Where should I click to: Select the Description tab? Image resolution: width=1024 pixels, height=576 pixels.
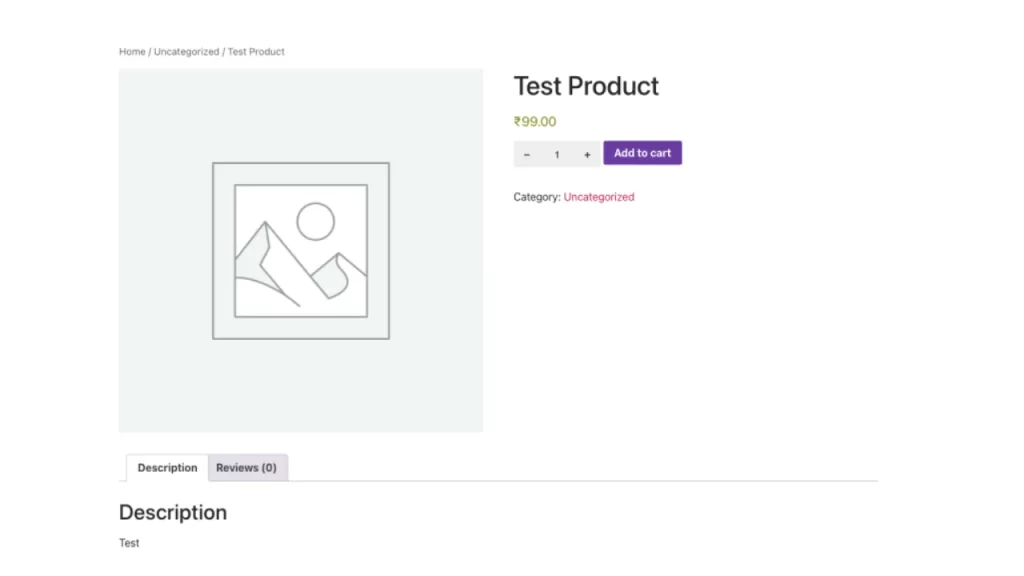pyautogui.click(x=167, y=468)
